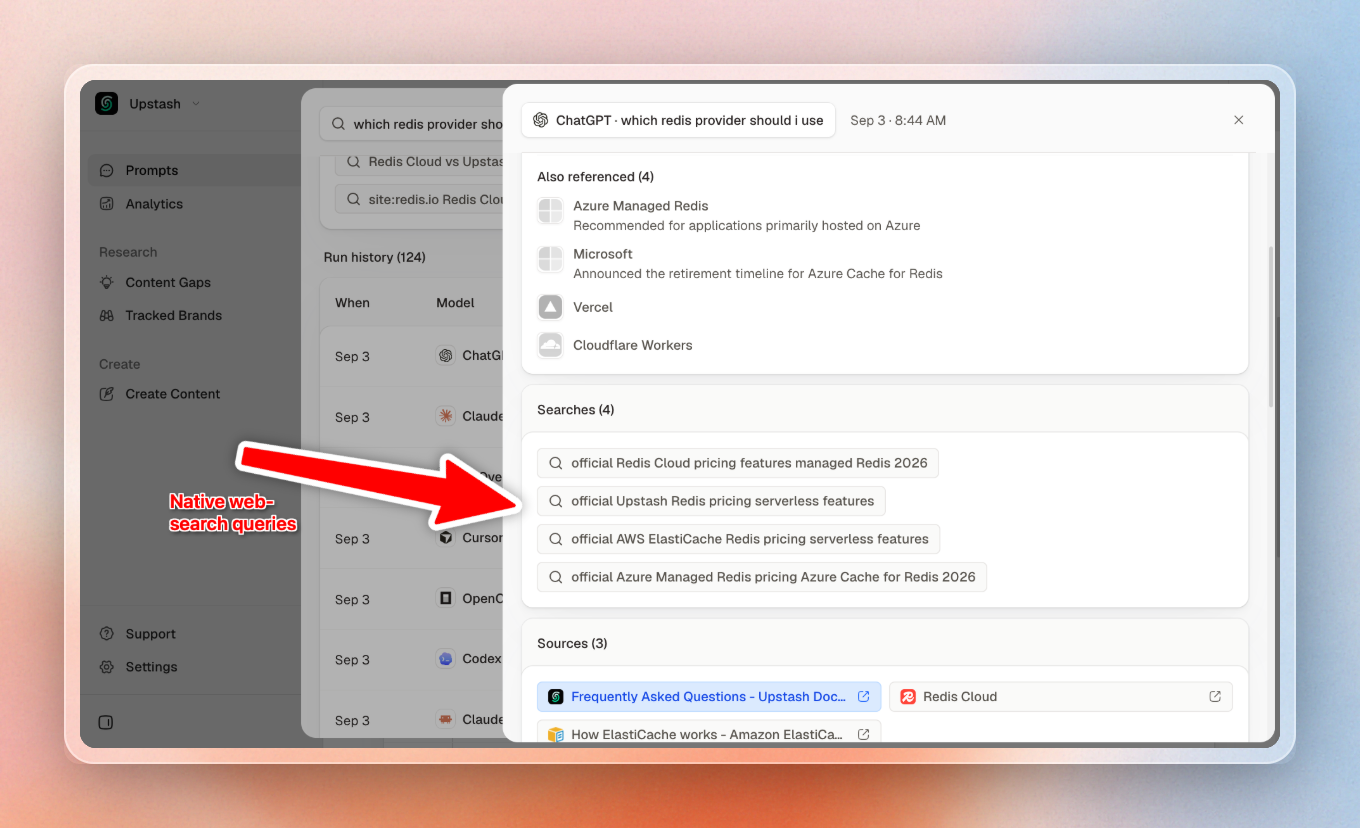Open the Redis Cloud source link
This screenshot has height=828, width=1360.
pyautogui.click(x=1061, y=697)
